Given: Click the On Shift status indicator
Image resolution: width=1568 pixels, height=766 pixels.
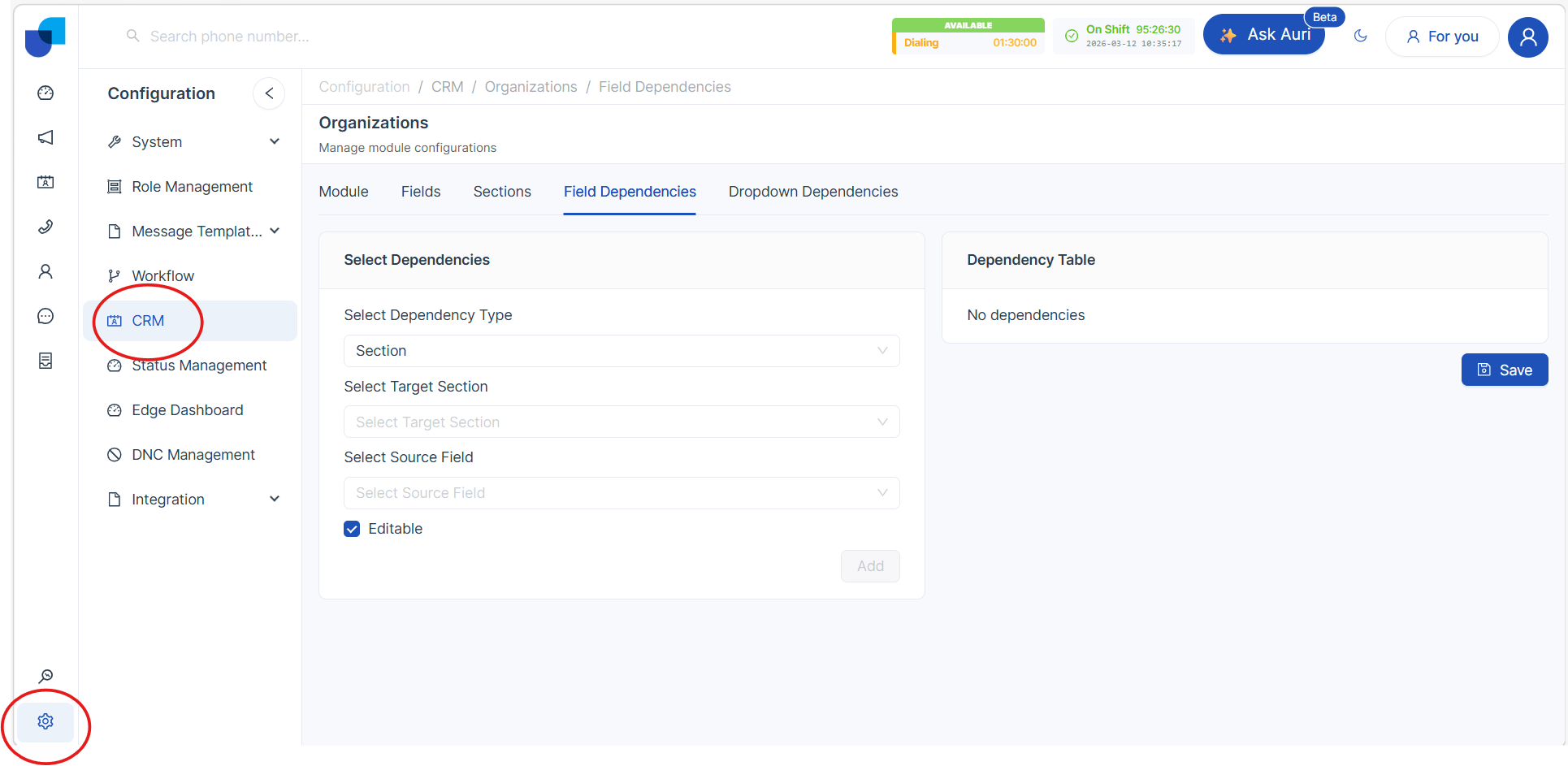Looking at the screenshot, I should pyautogui.click(x=1124, y=36).
